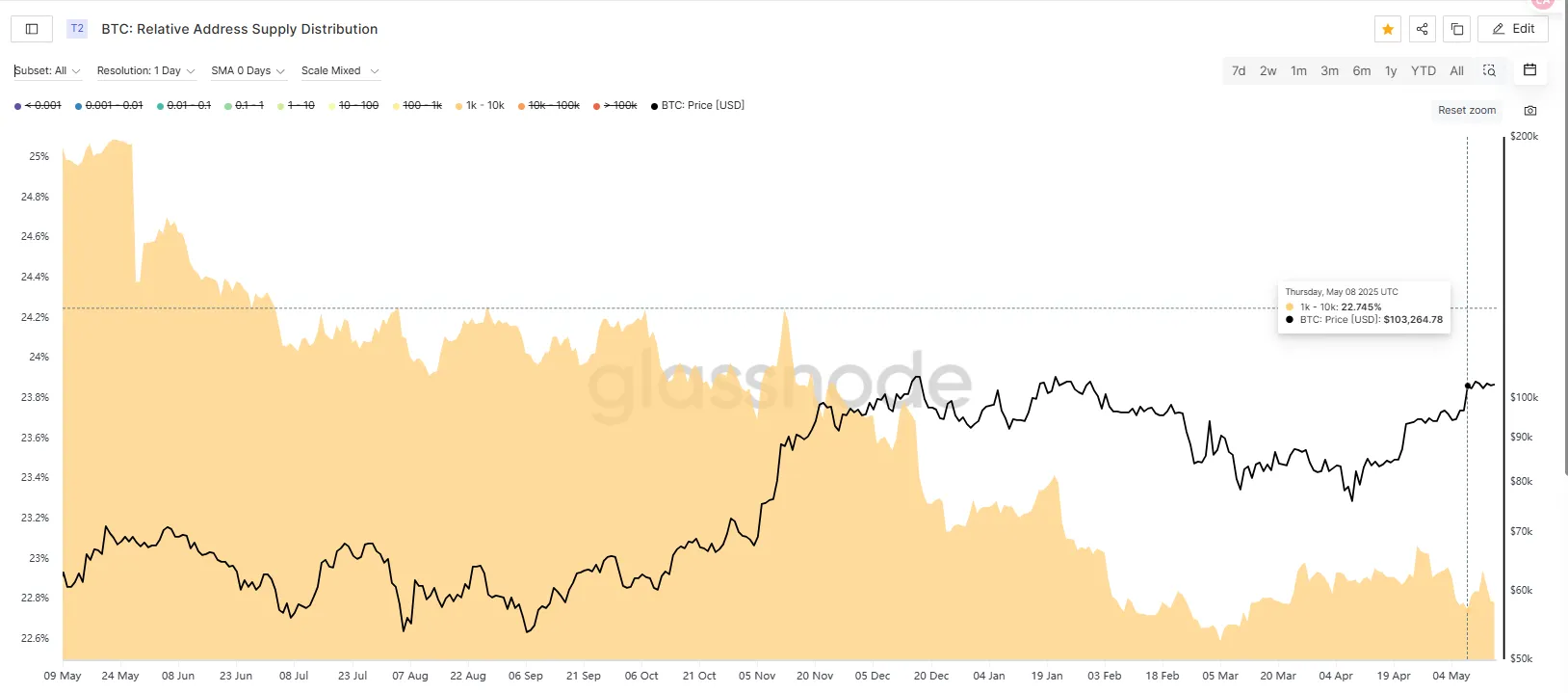Image resolution: width=1568 pixels, height=693 pixels.
Task: Toggle the BTC: Price [USD] series
Action: click(x=702, y=106)
